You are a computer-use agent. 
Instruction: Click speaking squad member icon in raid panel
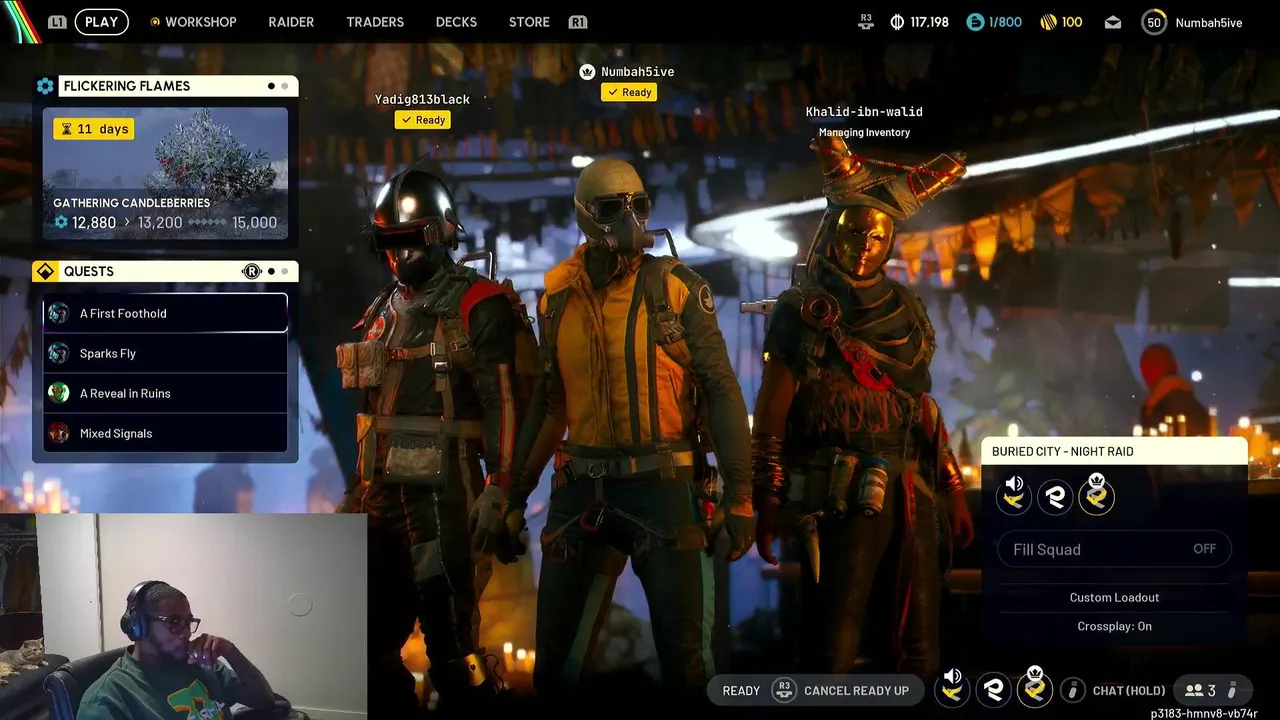(1014, 494)
